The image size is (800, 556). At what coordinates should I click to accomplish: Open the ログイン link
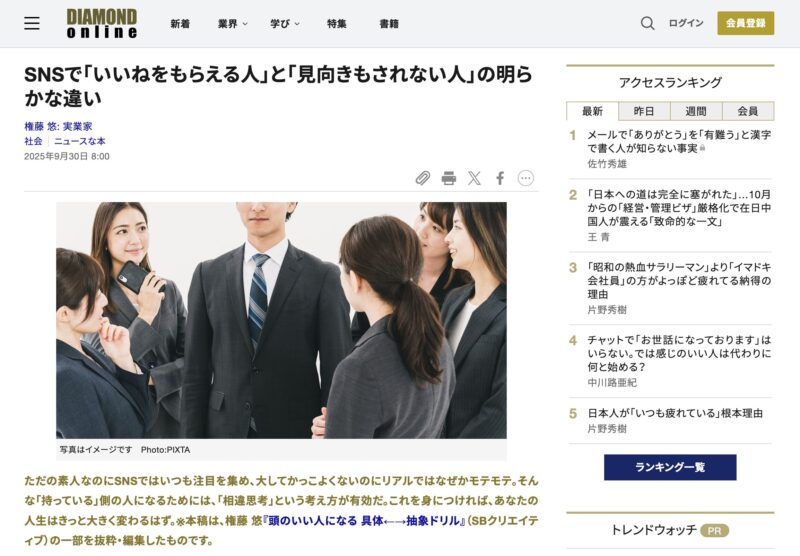(x=686, y=23)
